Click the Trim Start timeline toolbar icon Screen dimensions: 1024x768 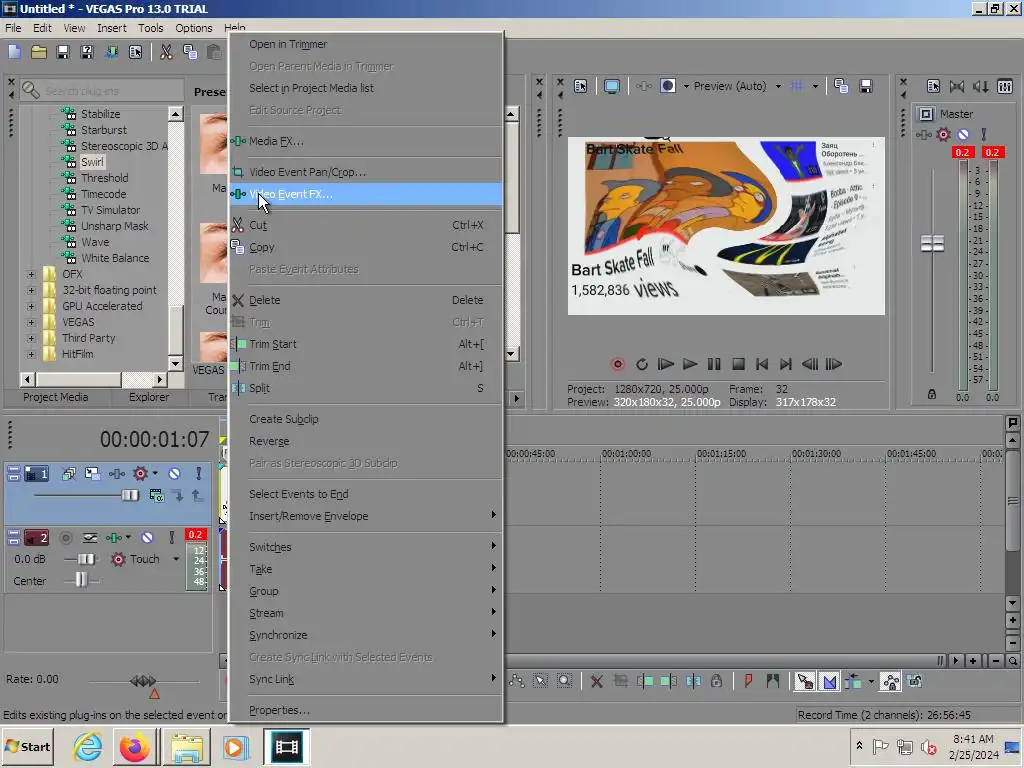(645, 682)
